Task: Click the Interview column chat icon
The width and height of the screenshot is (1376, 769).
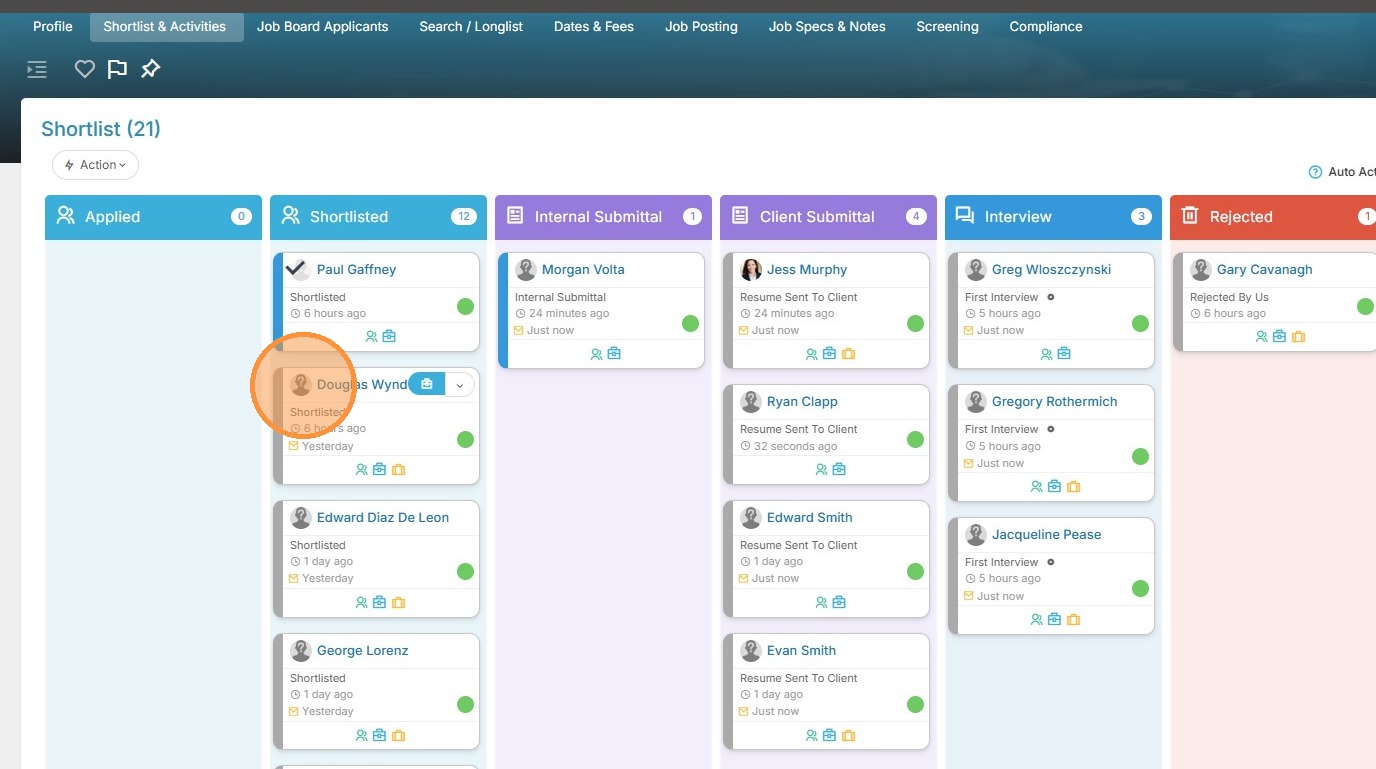Action: [x=965, y=216]
